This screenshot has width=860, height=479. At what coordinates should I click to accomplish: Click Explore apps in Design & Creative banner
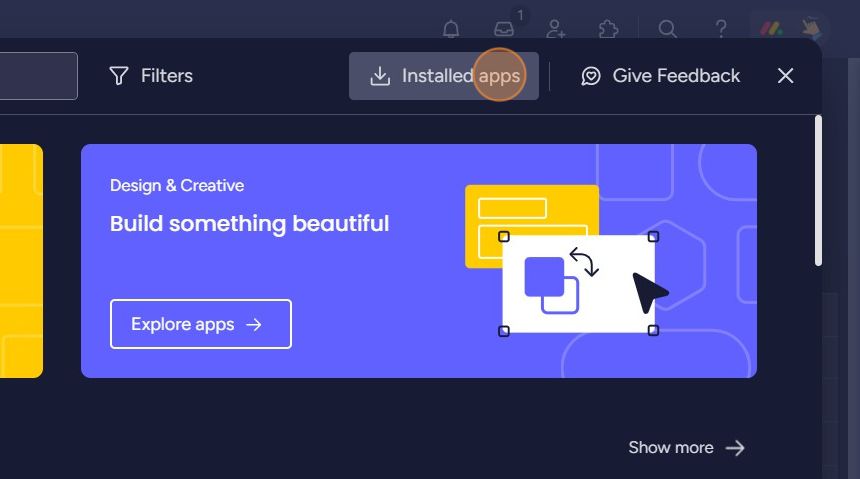point(201,324)
